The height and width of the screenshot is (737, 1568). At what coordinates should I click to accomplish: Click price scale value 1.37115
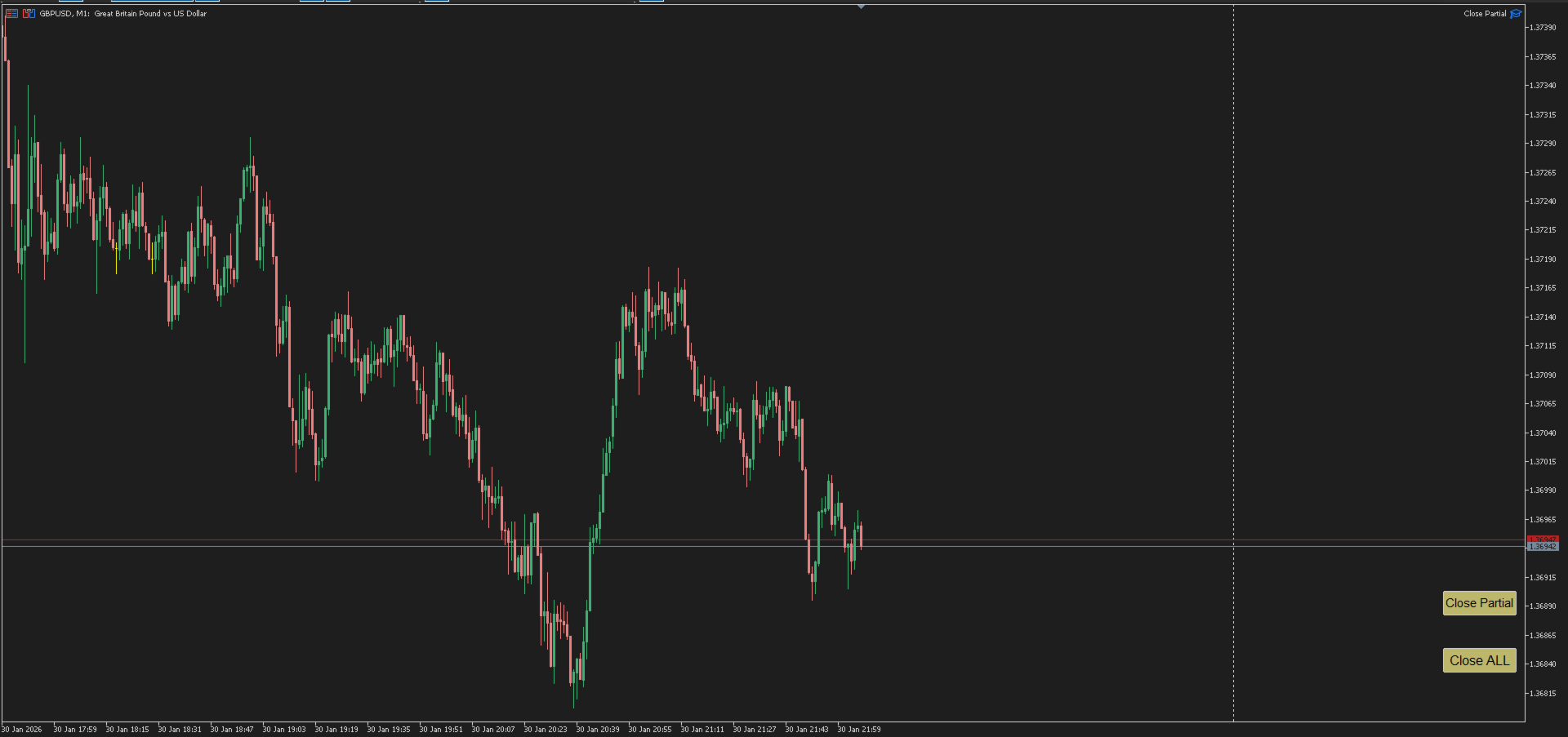click(x=1543, y=346)
